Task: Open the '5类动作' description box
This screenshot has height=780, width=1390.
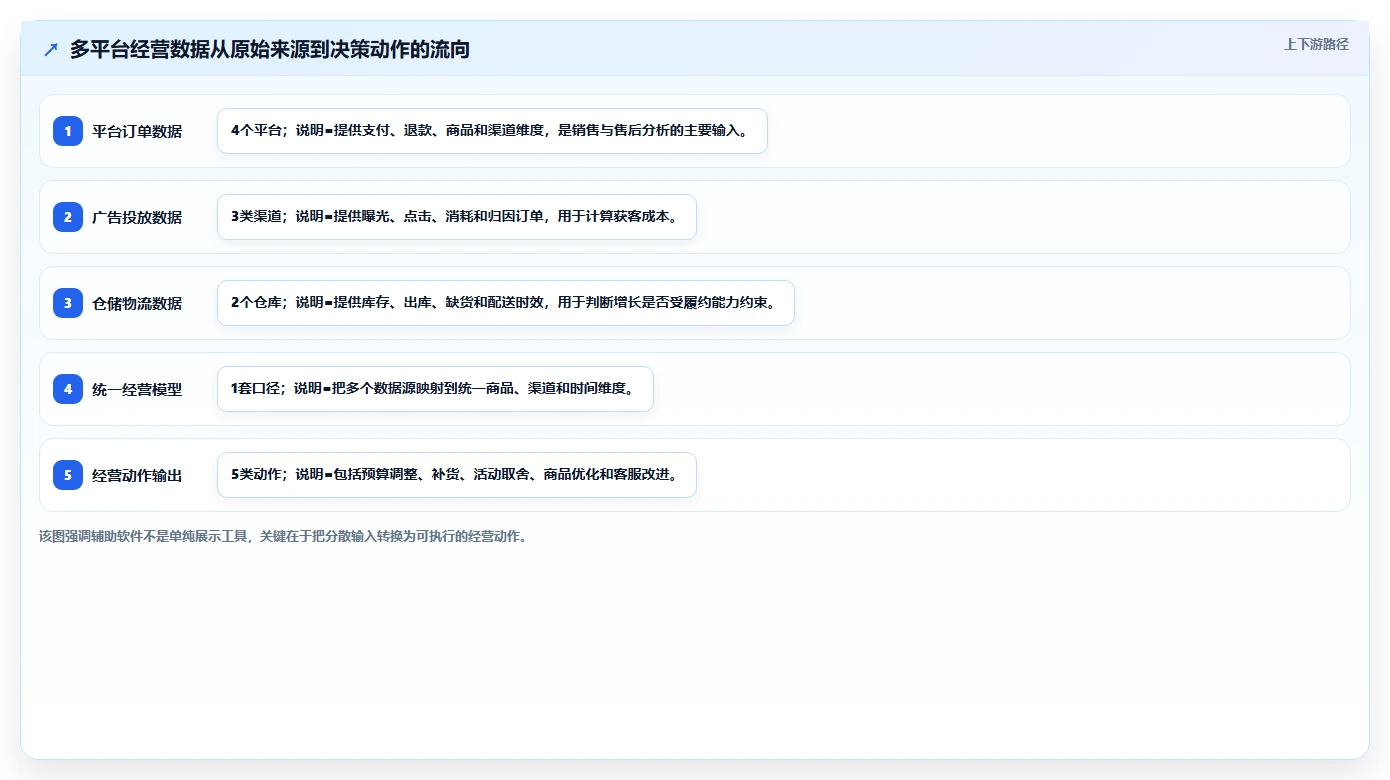Action: click(457, 475)
